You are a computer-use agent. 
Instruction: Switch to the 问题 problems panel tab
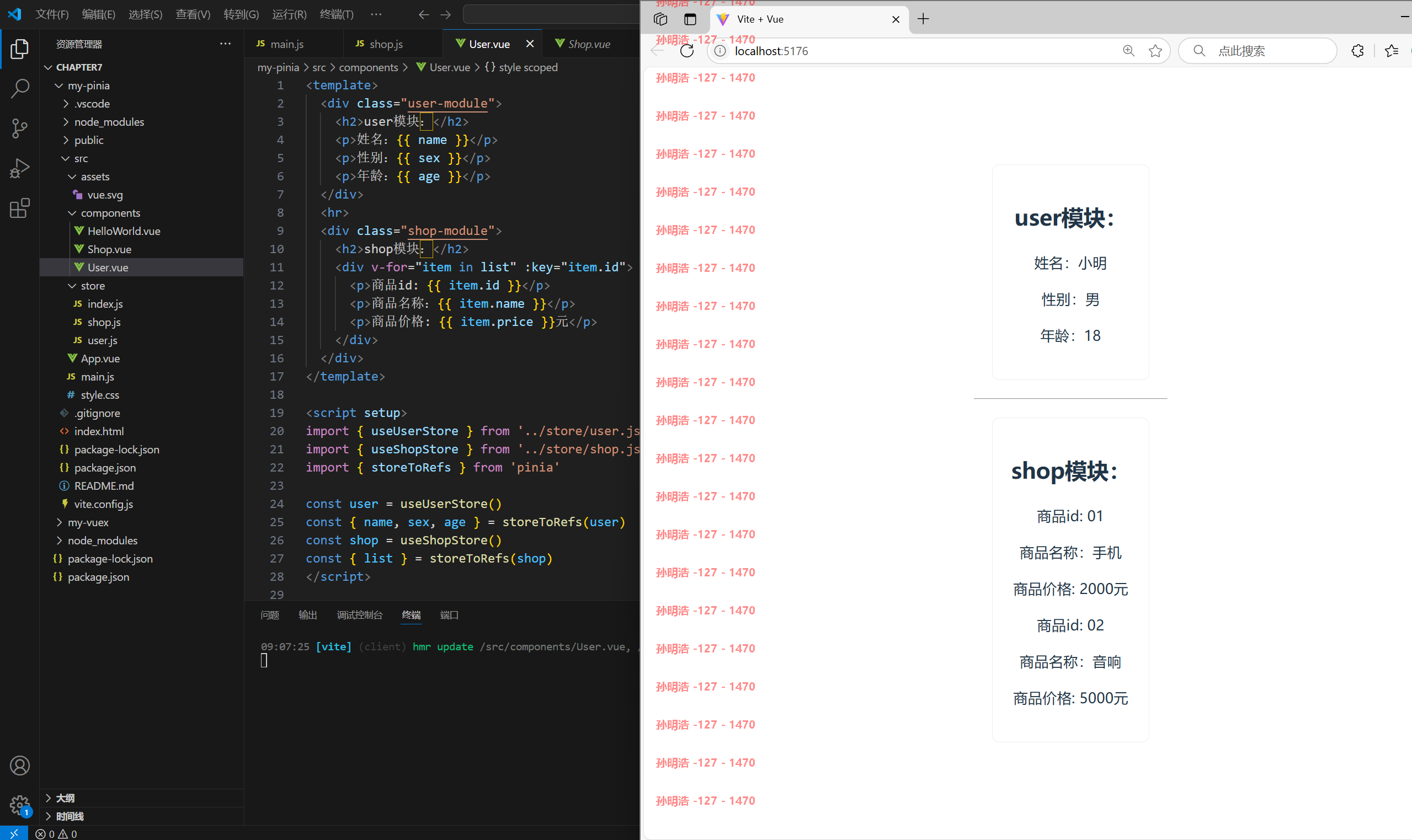269,615
